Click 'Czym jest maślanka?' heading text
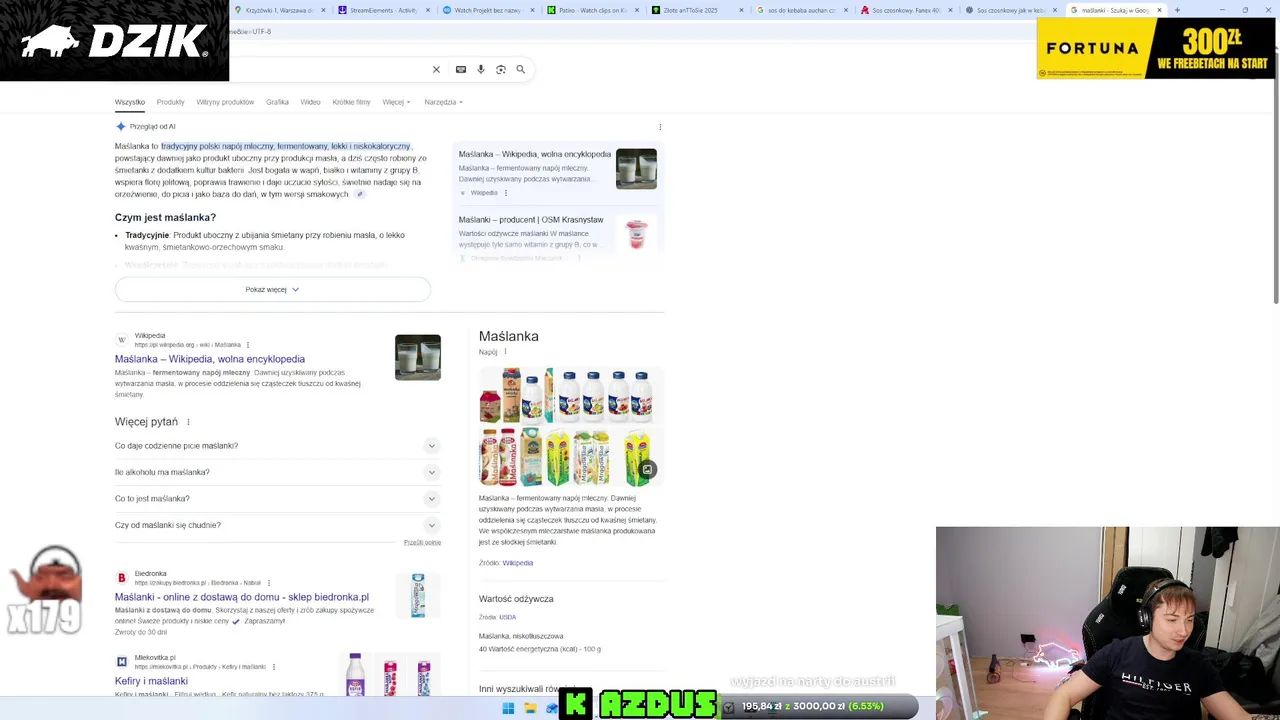This screenshot has width=1280, height=720. (165, 217)
